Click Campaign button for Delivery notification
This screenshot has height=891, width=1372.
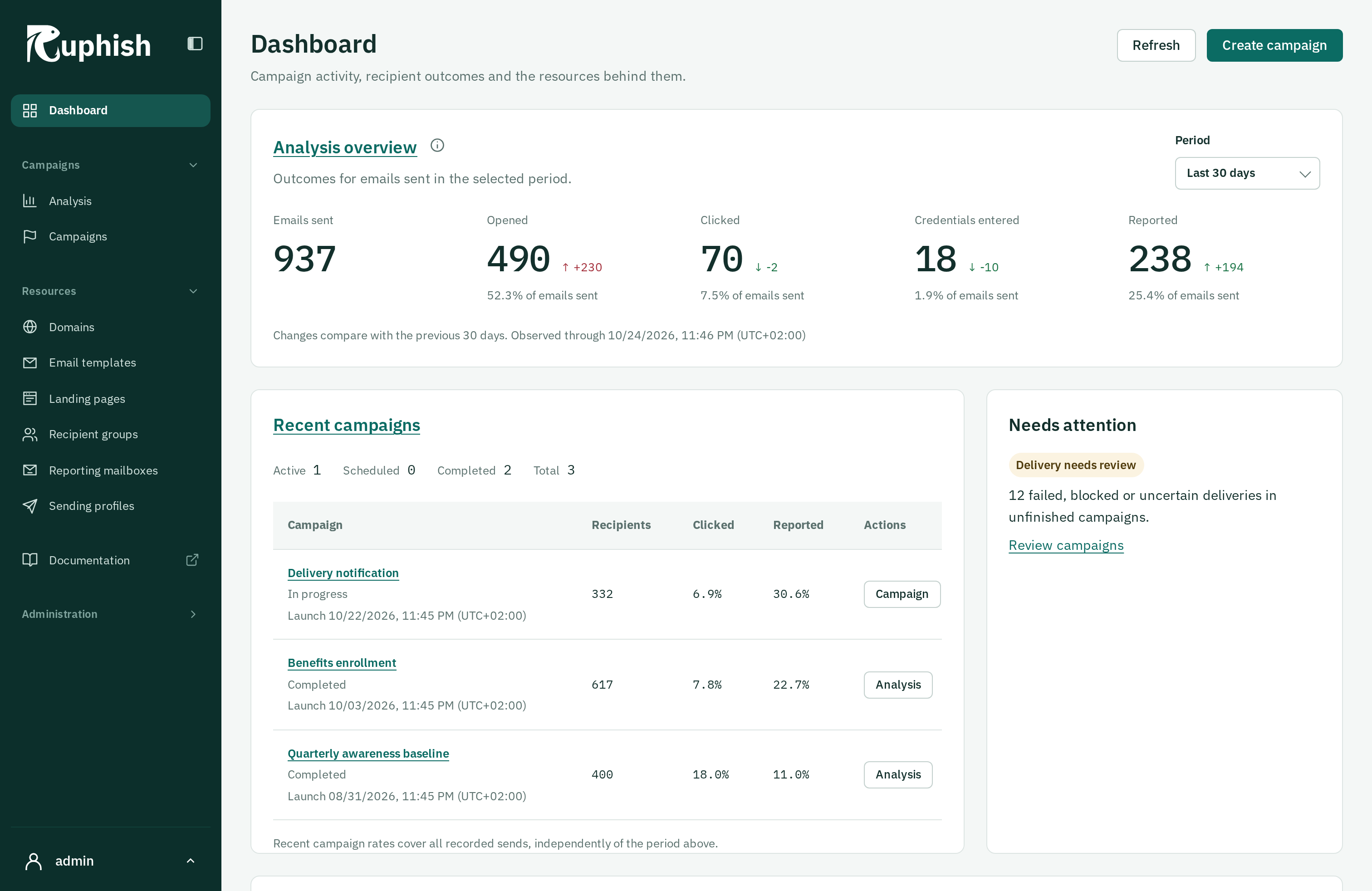click(x=902, y=594)
